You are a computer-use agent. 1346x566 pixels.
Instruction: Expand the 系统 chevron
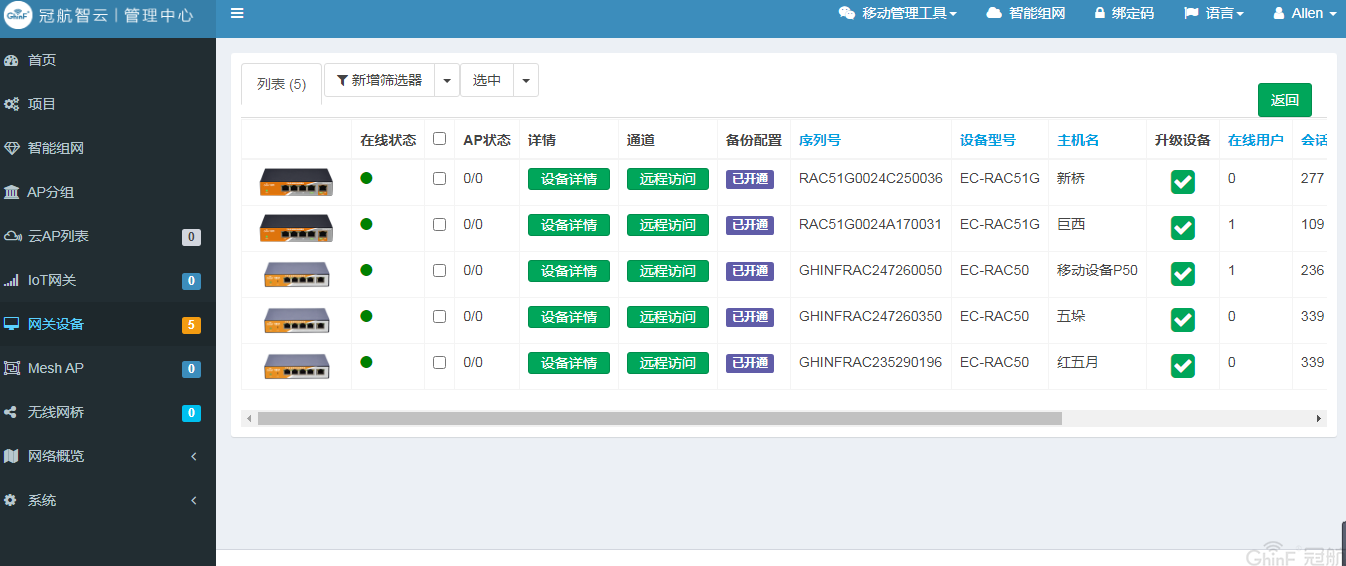click(x=194, y=500)
